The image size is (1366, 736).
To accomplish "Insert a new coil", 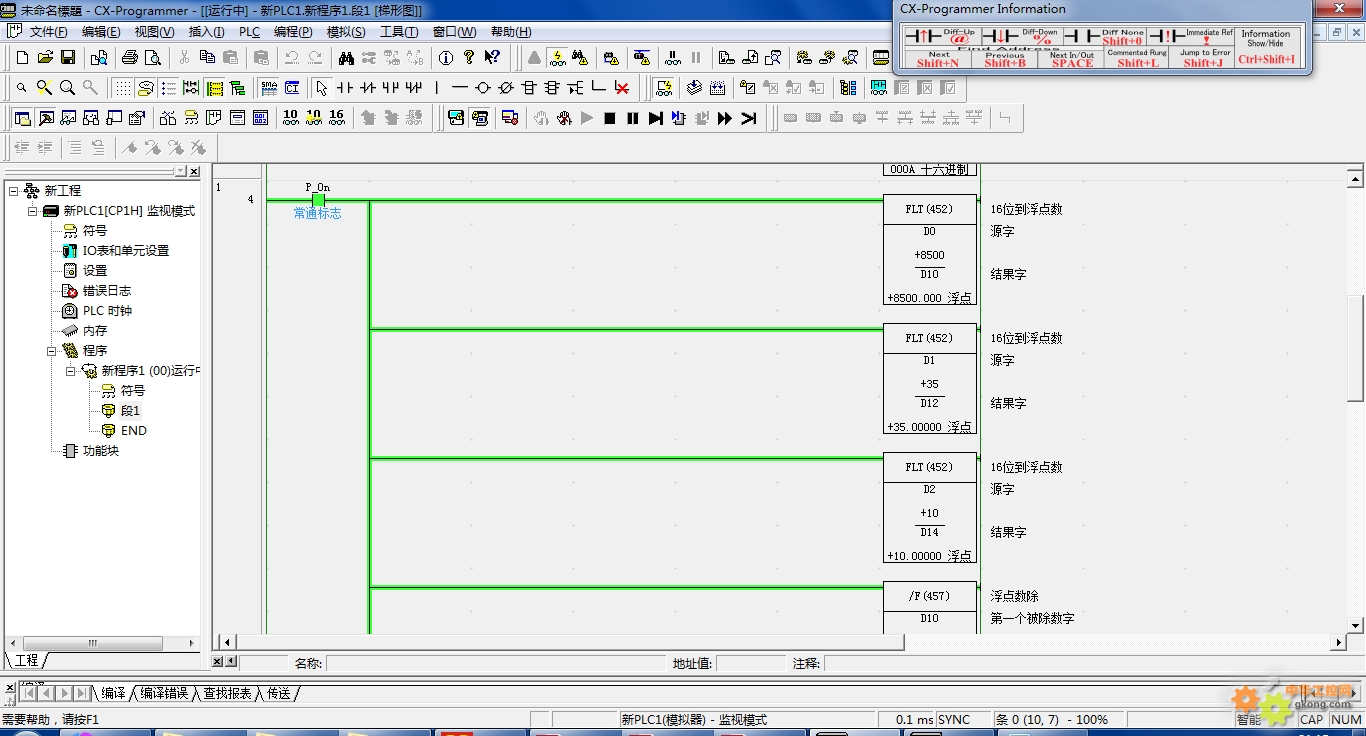I will pyautogui.click(x=482, y=88).
